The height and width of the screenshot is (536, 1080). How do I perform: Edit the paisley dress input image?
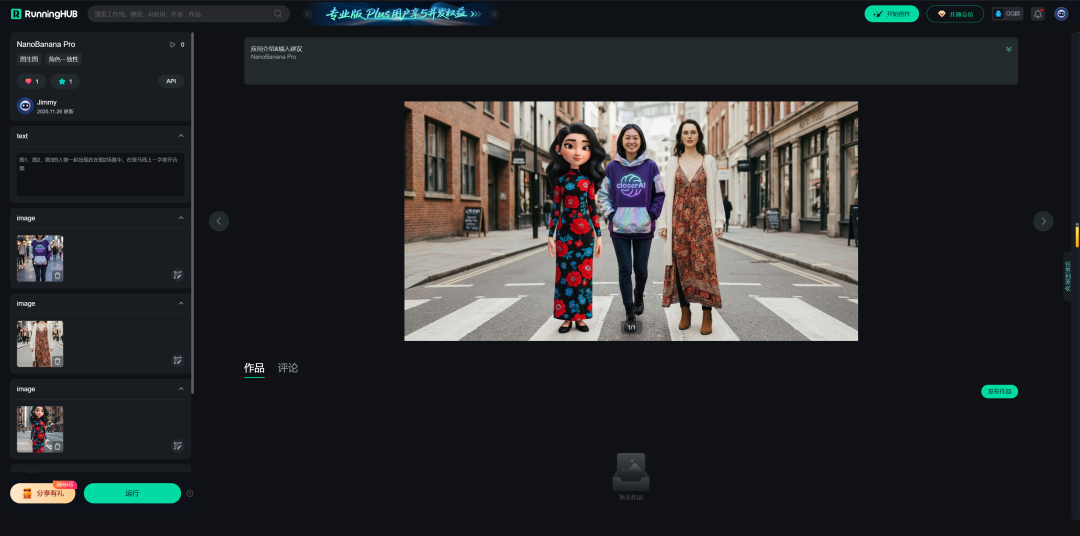(x=178, y=360)
